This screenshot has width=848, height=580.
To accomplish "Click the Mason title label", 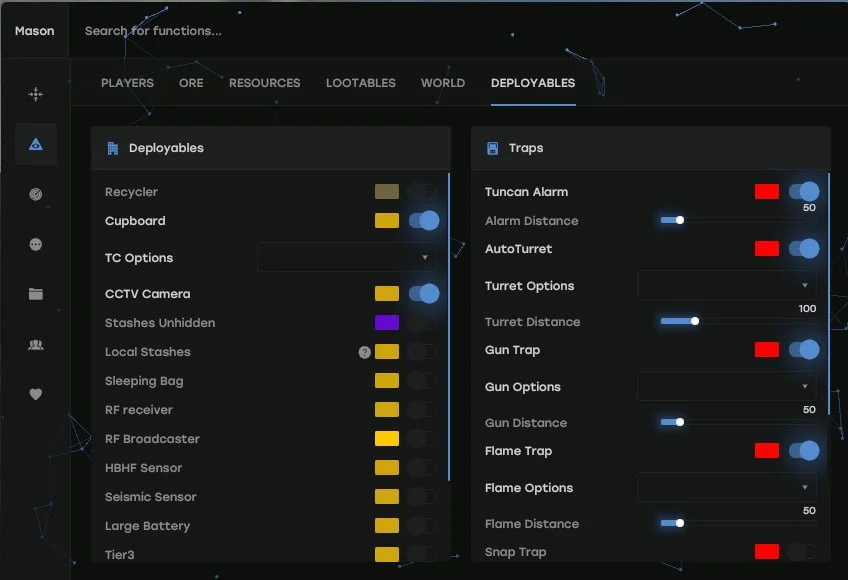I will coord(35,31).
